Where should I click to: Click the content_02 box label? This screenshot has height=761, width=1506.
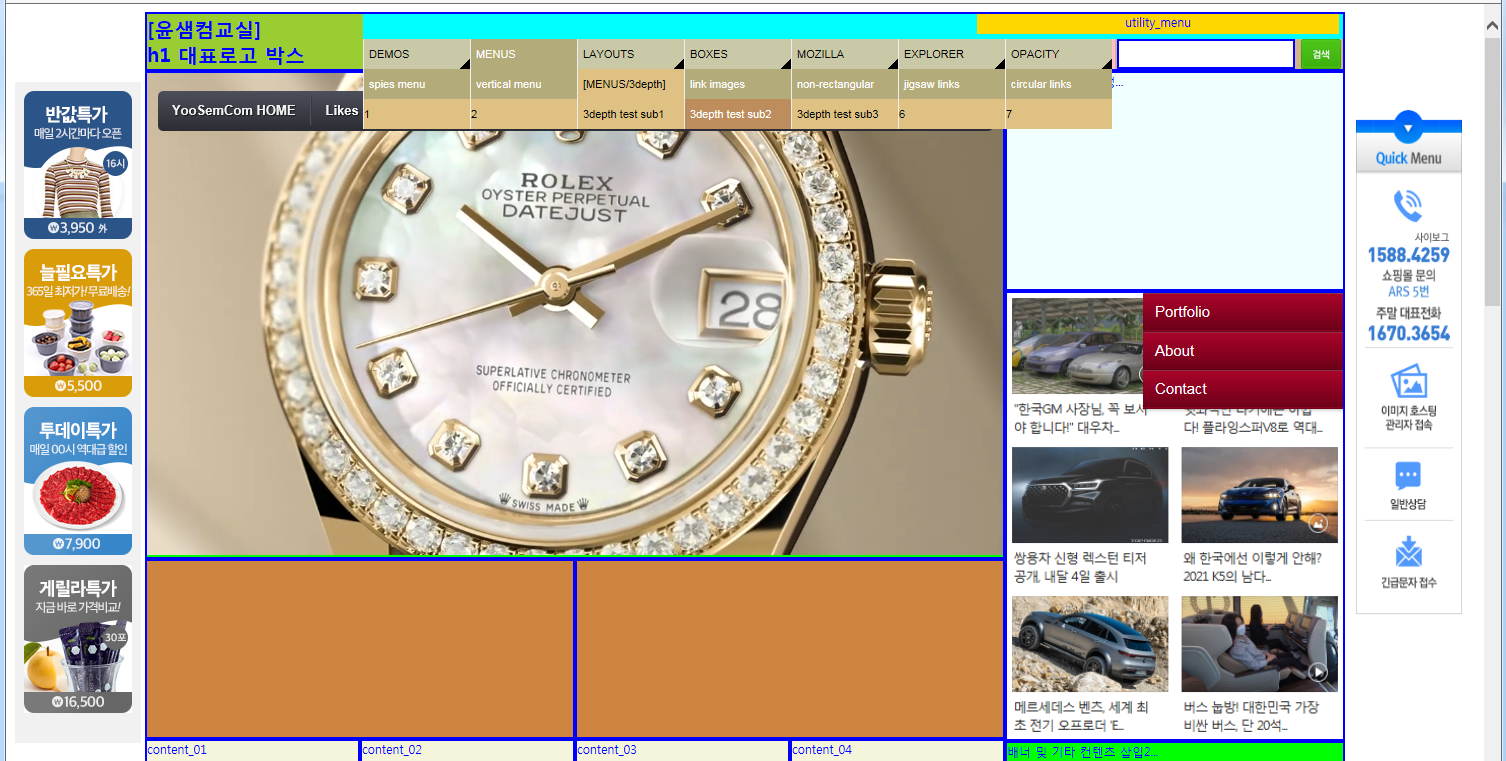pos(392,750)
